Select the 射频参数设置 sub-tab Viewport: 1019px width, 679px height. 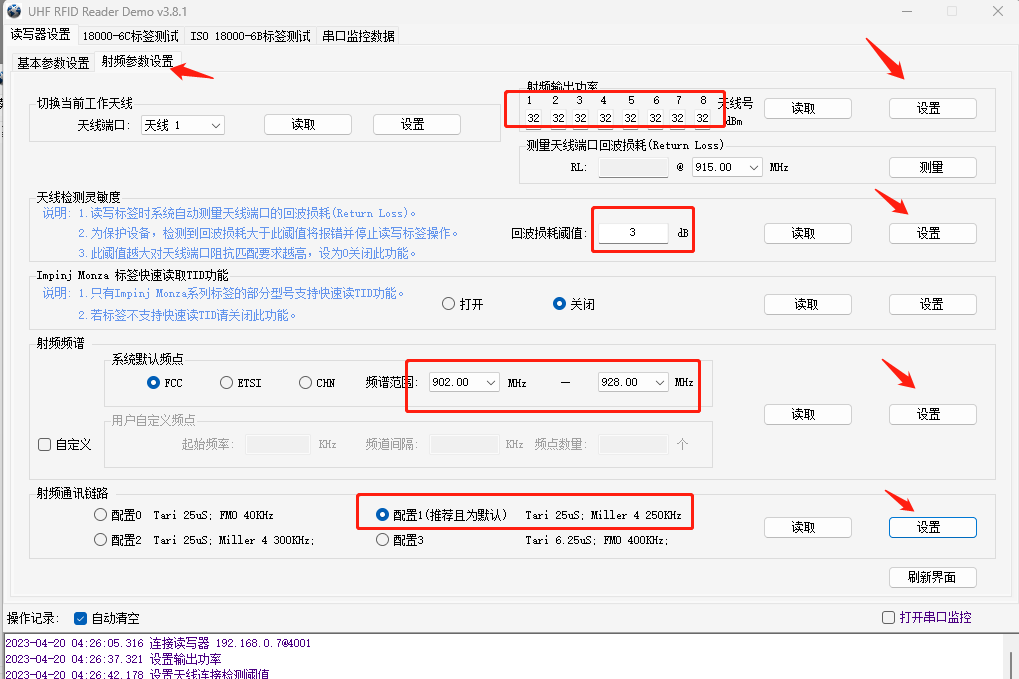(138, 61)
